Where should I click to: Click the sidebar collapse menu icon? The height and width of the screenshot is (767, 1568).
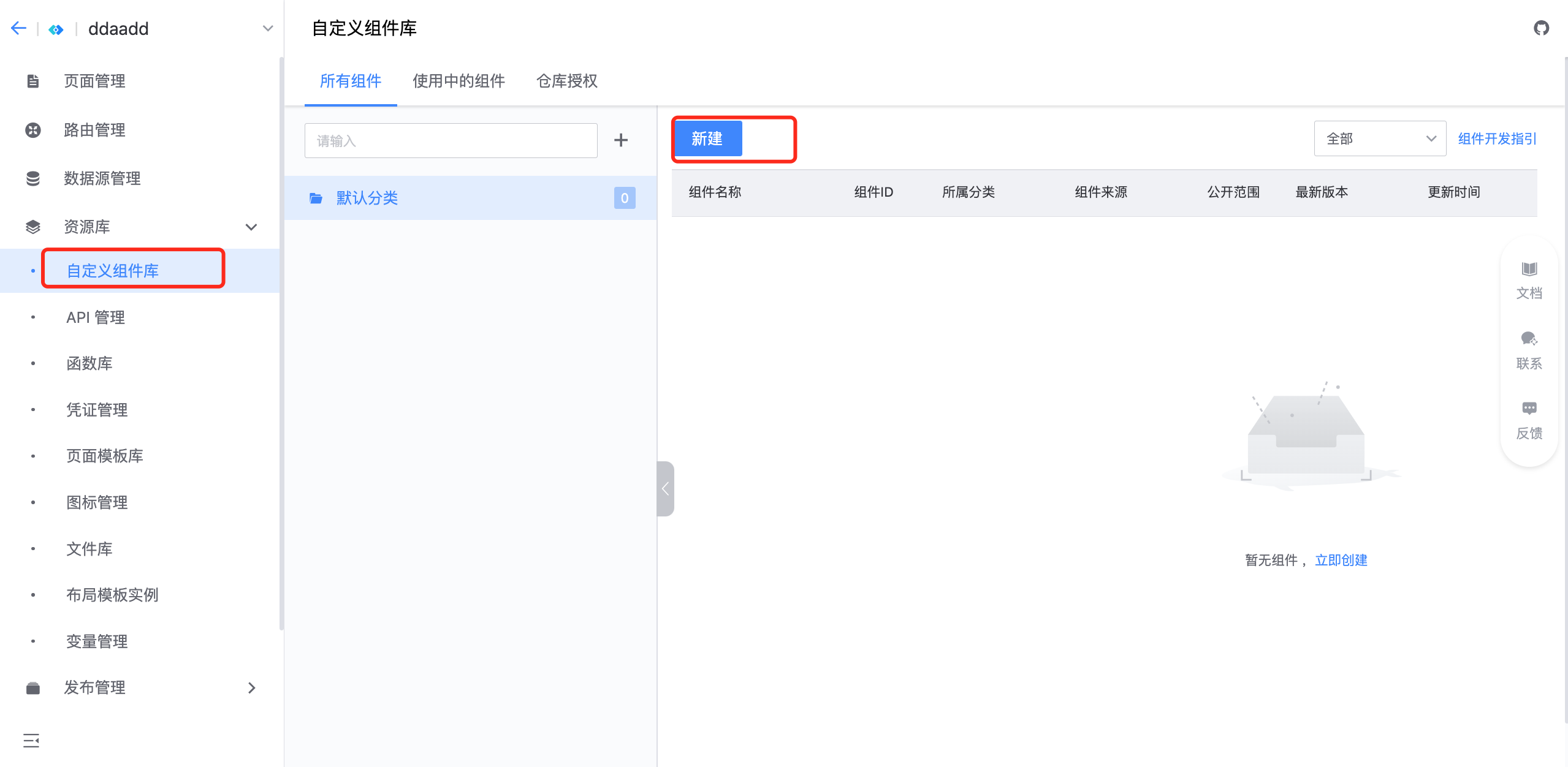click(x=31, y=741)
